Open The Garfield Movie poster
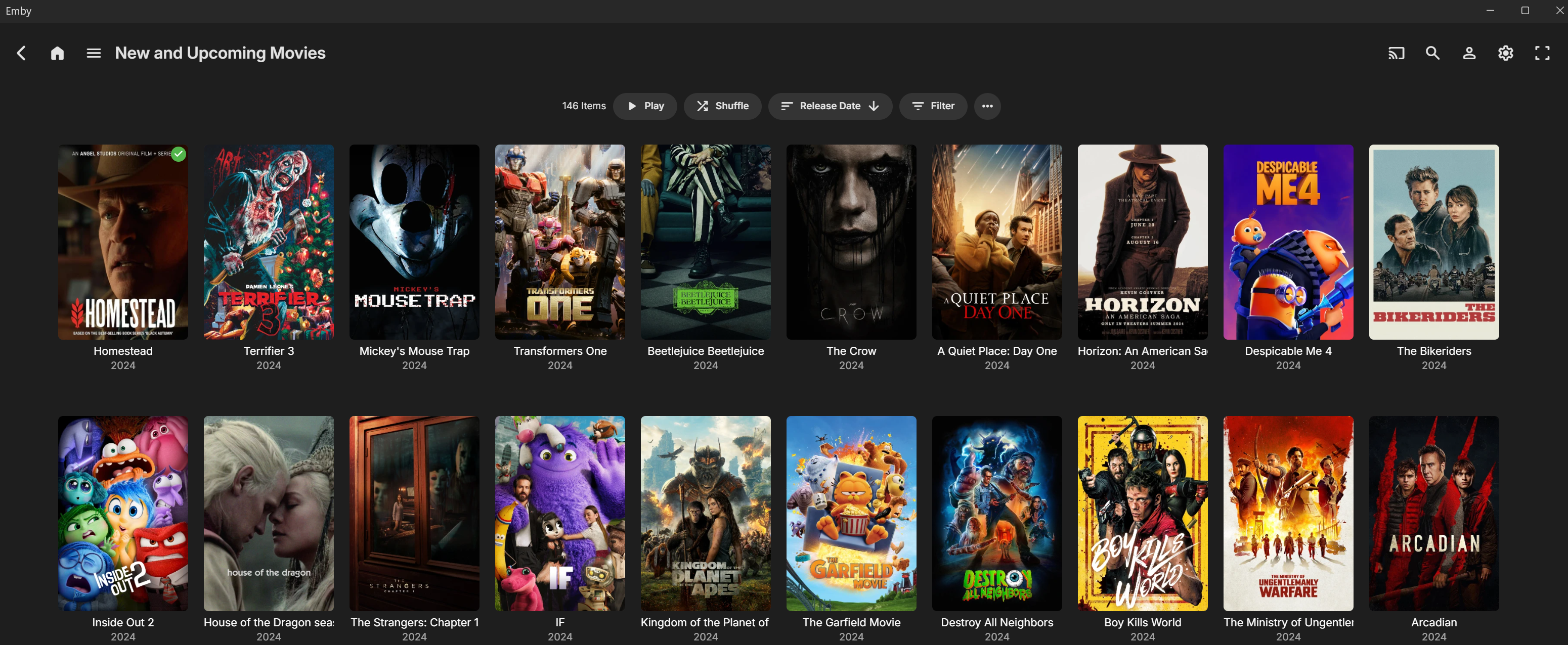The height and width of the screenshot is (645, 1568). point(852,513)
